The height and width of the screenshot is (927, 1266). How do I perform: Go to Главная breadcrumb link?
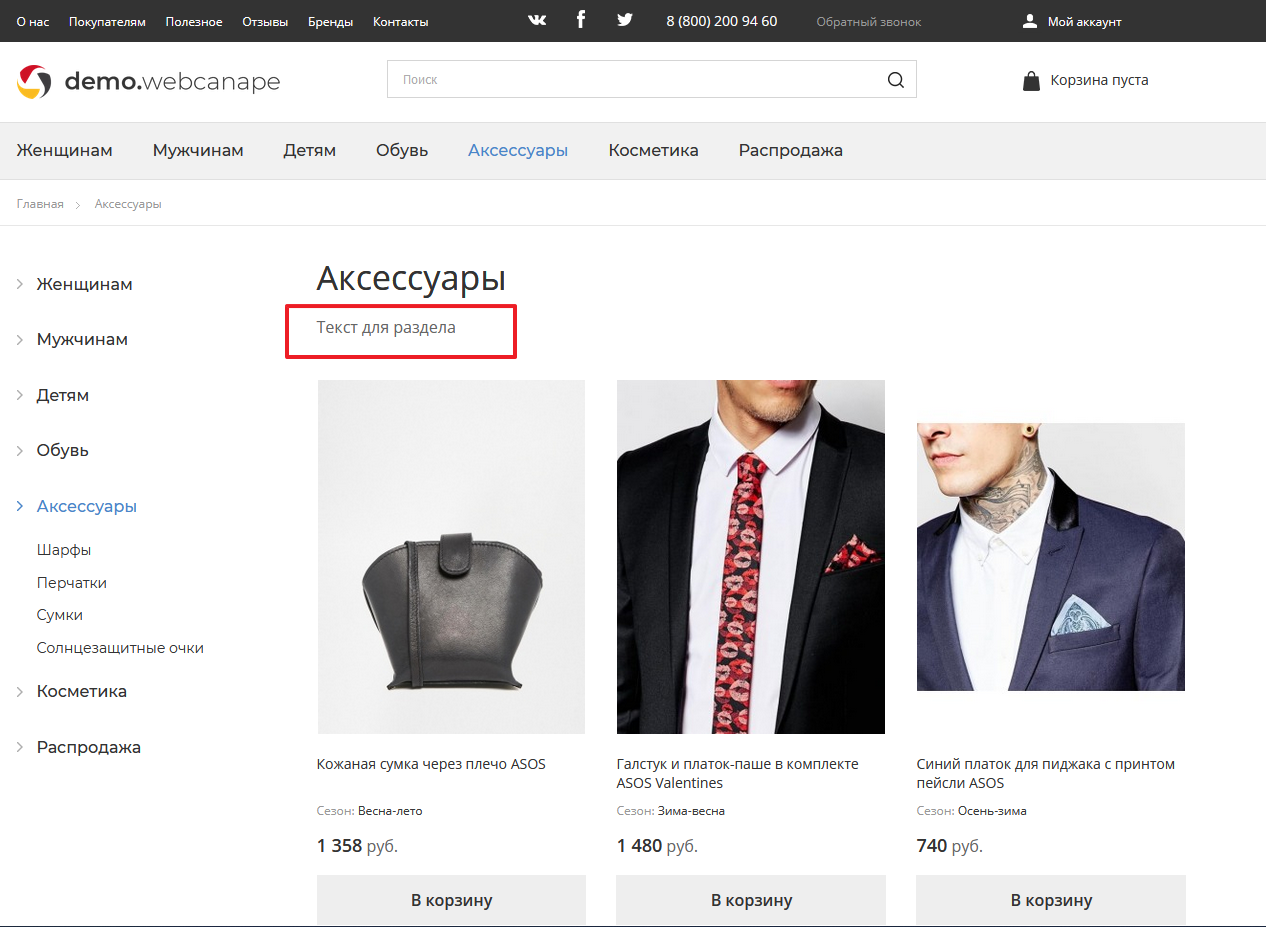pos(40,204)
